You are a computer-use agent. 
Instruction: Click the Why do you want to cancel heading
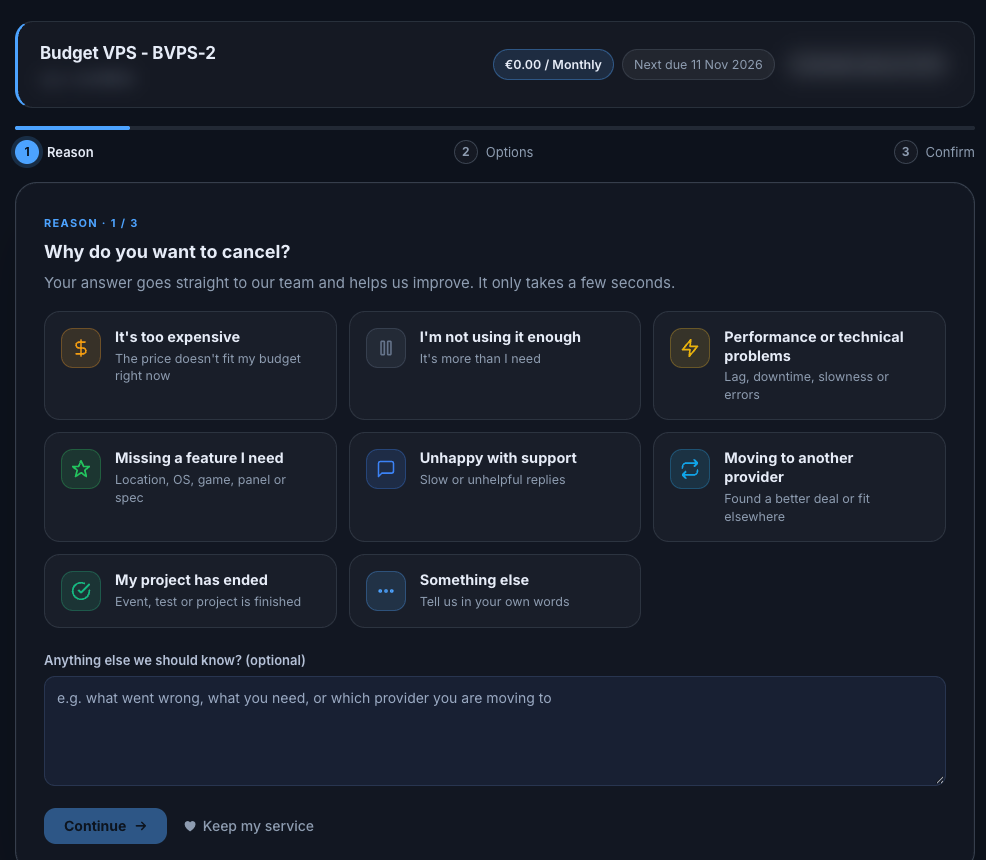(167, 252)
